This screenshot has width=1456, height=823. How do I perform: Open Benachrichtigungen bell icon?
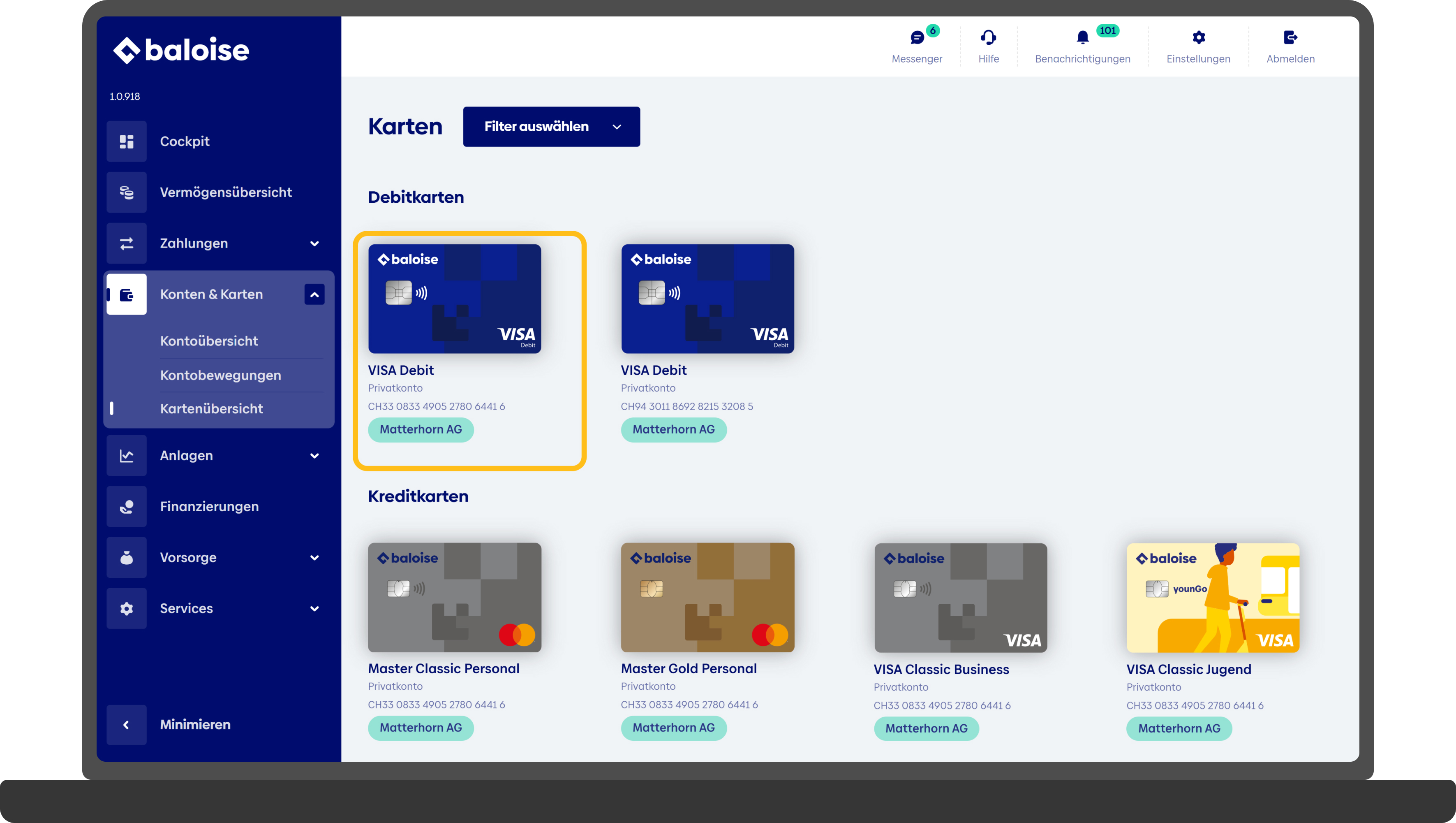pyautogui.click(x=1082, y=38)
